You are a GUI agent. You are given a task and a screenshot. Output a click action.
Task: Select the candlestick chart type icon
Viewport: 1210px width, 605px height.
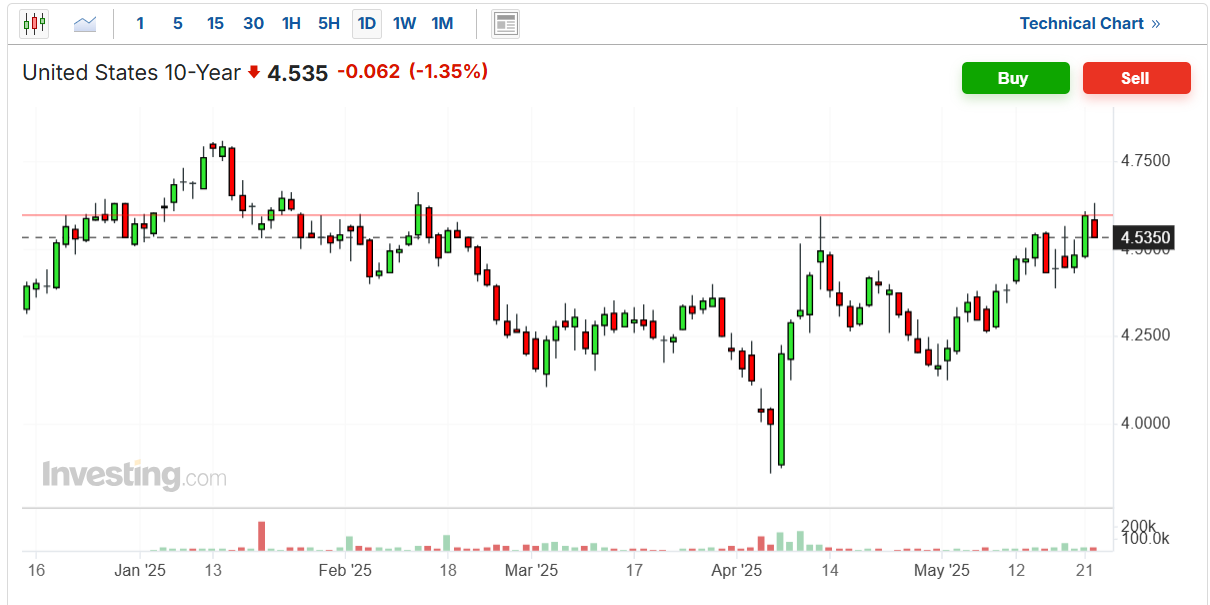[x=34, y=23]
